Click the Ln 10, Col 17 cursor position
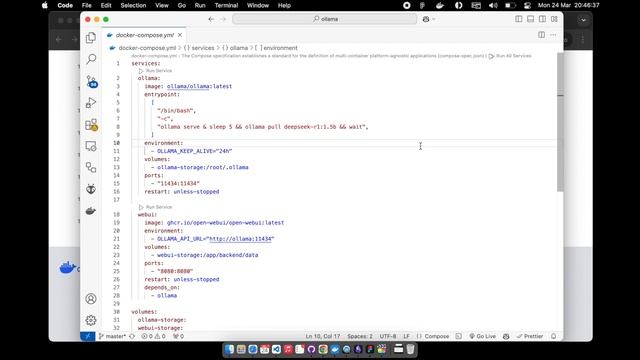Viewport: 640px width, 360px height. tap(322, 336)
